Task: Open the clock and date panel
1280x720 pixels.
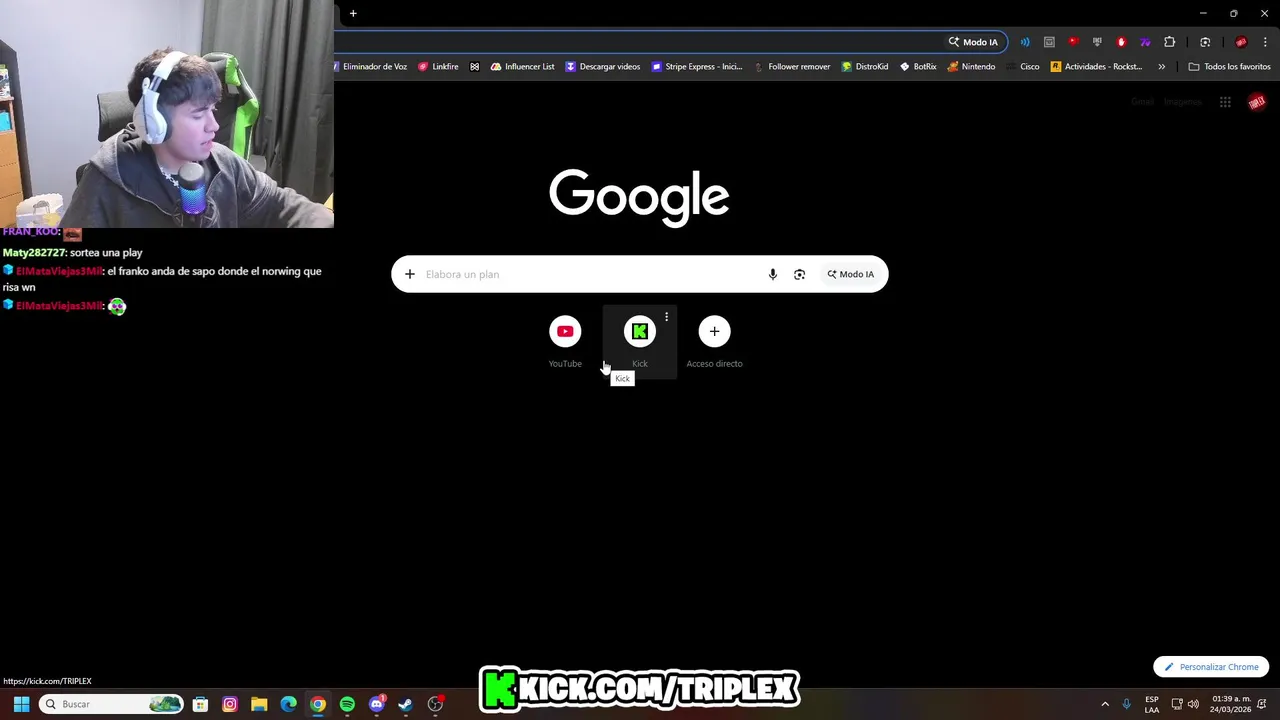Action: point(1230,704)
